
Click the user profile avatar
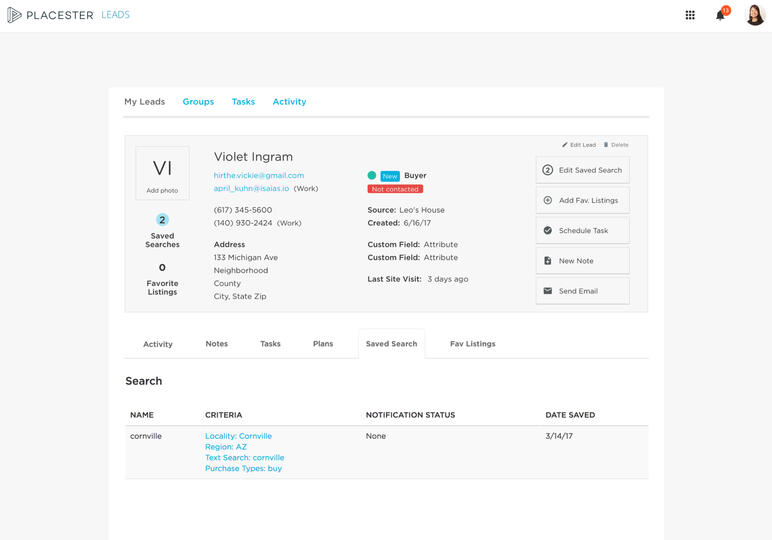point(755,15)
